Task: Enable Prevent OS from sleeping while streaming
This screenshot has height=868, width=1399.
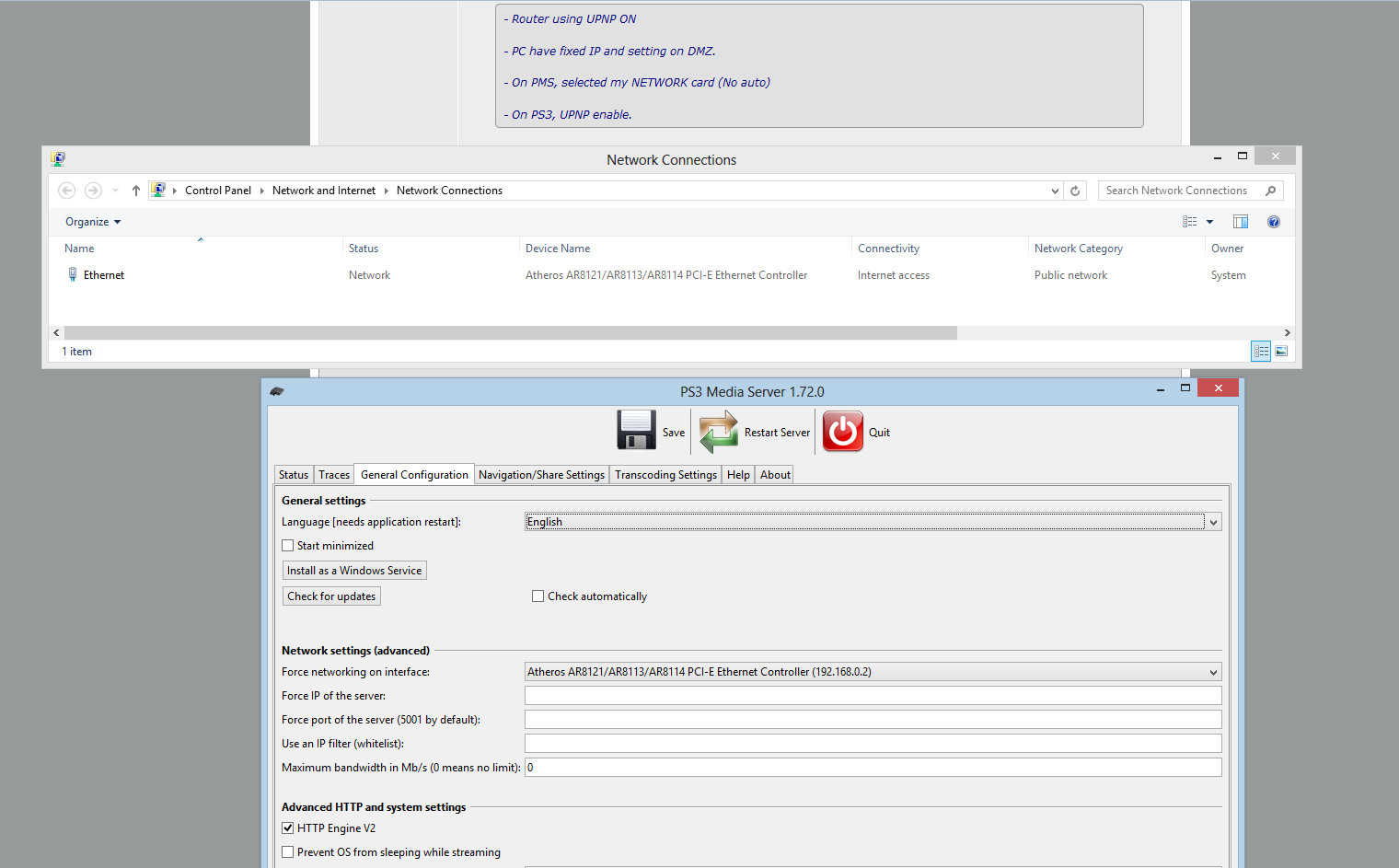Action: (288, 852)
